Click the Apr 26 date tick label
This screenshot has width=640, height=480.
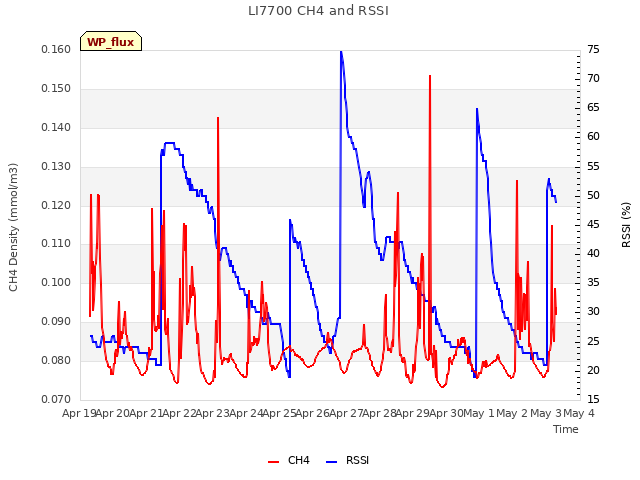313,413
